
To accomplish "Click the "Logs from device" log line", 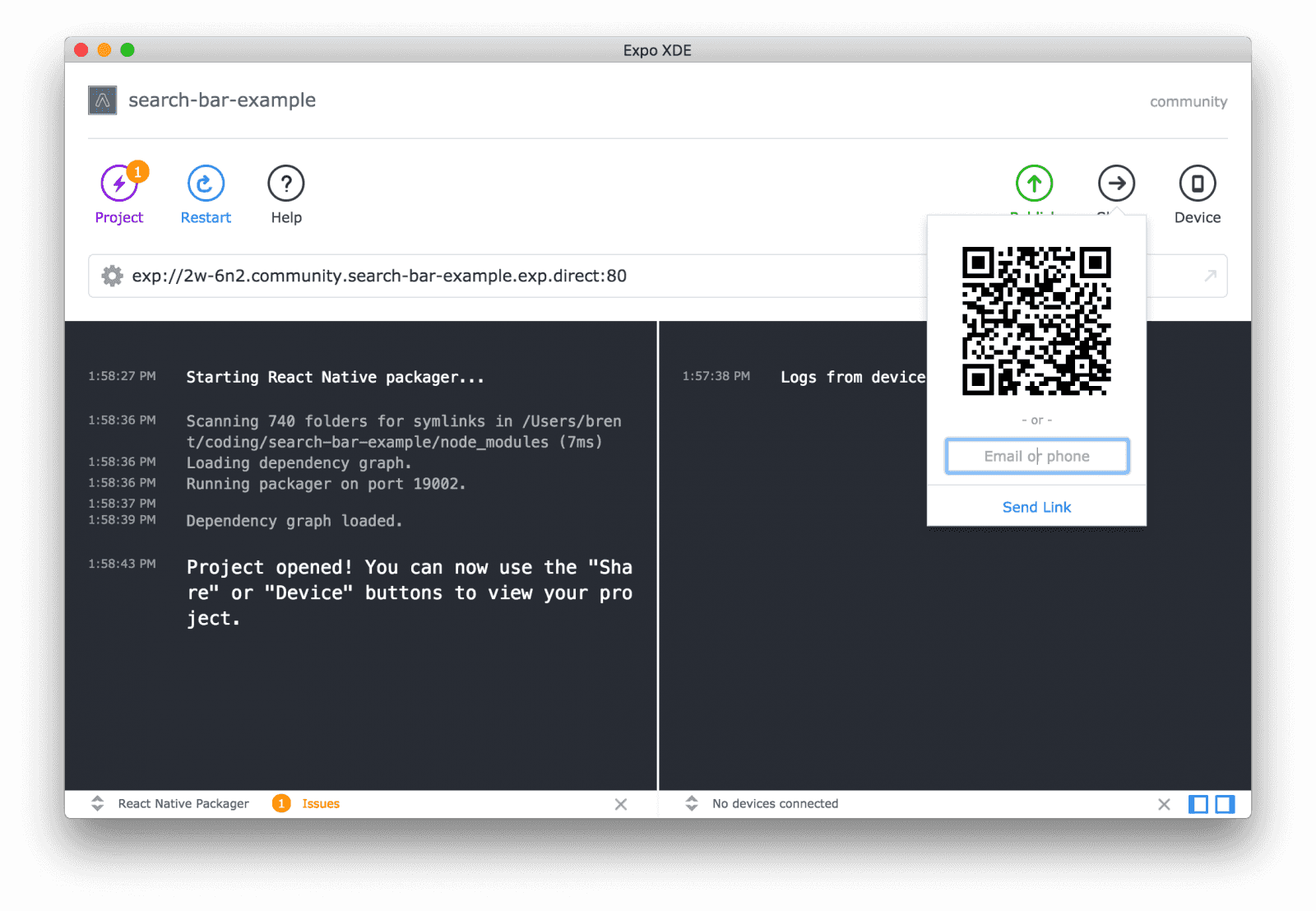I will (x=853, y=377).
